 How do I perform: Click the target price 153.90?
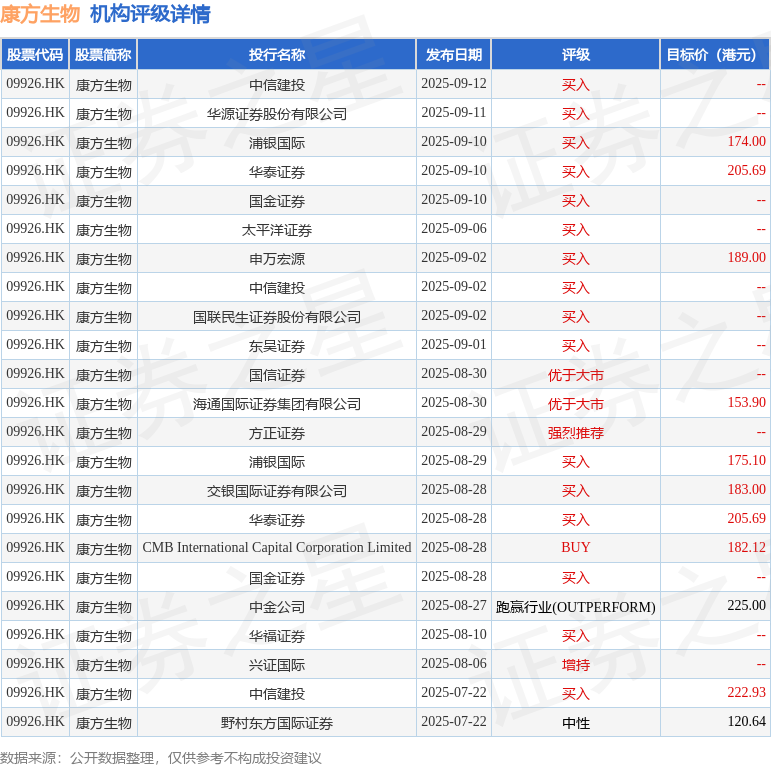tap(746, 403)
